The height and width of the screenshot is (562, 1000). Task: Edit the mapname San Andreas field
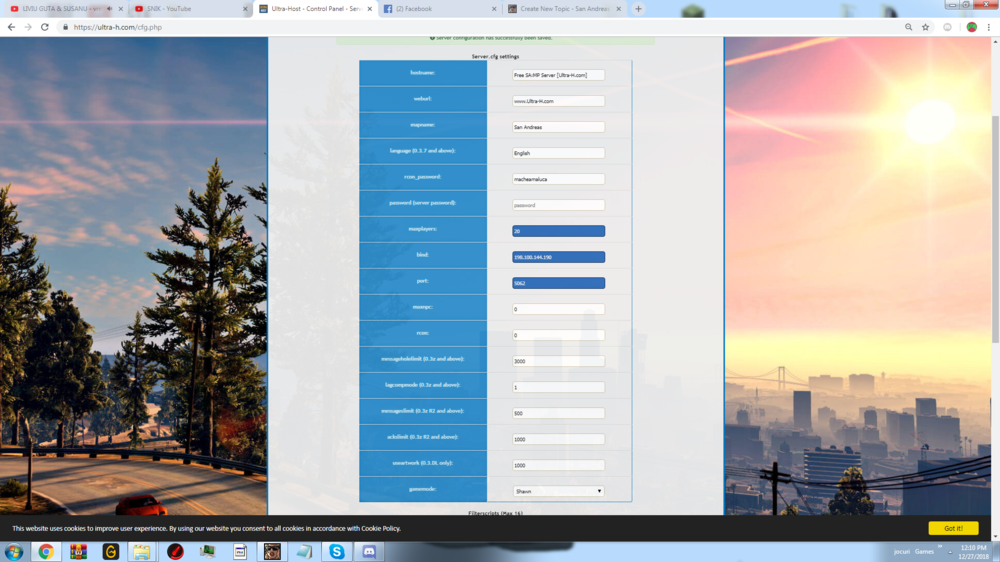(x=558, y=127)
